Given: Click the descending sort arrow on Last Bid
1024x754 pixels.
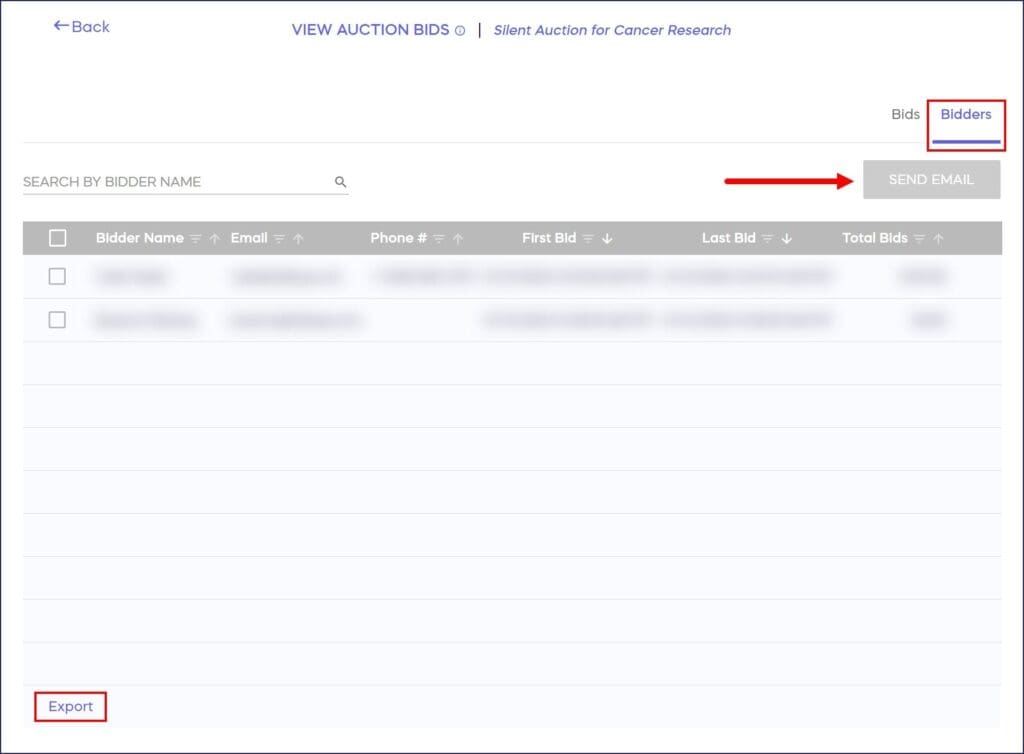Looking at the screenshot, I should point(787,238).
